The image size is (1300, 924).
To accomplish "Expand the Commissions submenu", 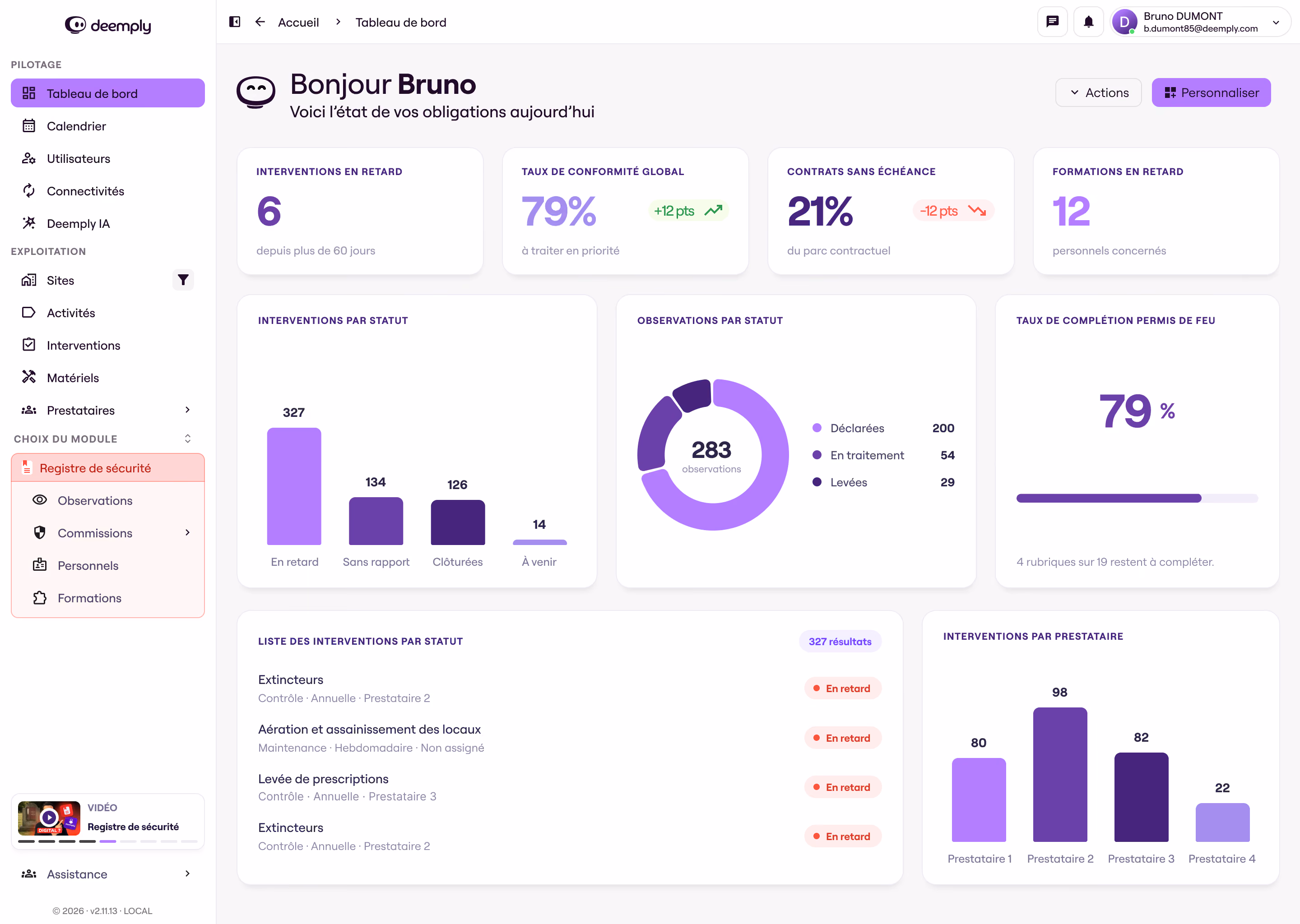I will (x=187, y=533).
